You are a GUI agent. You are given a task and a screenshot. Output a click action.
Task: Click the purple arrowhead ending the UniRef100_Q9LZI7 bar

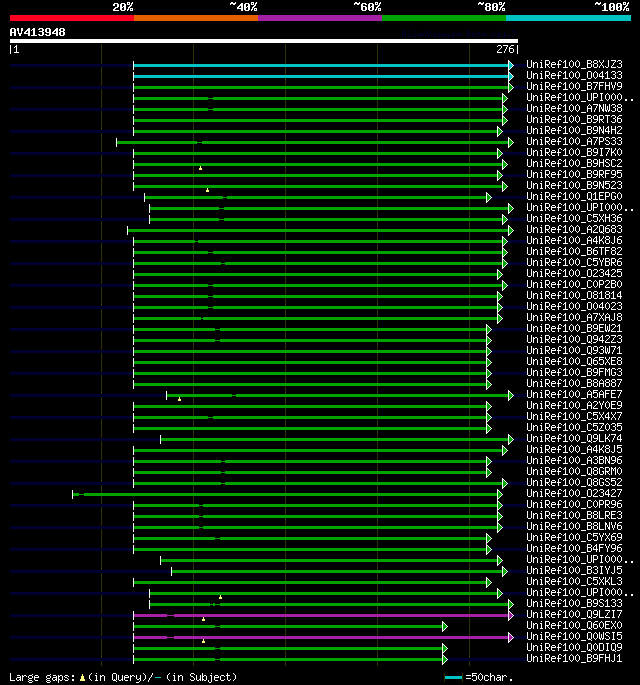tap(511, 616)
